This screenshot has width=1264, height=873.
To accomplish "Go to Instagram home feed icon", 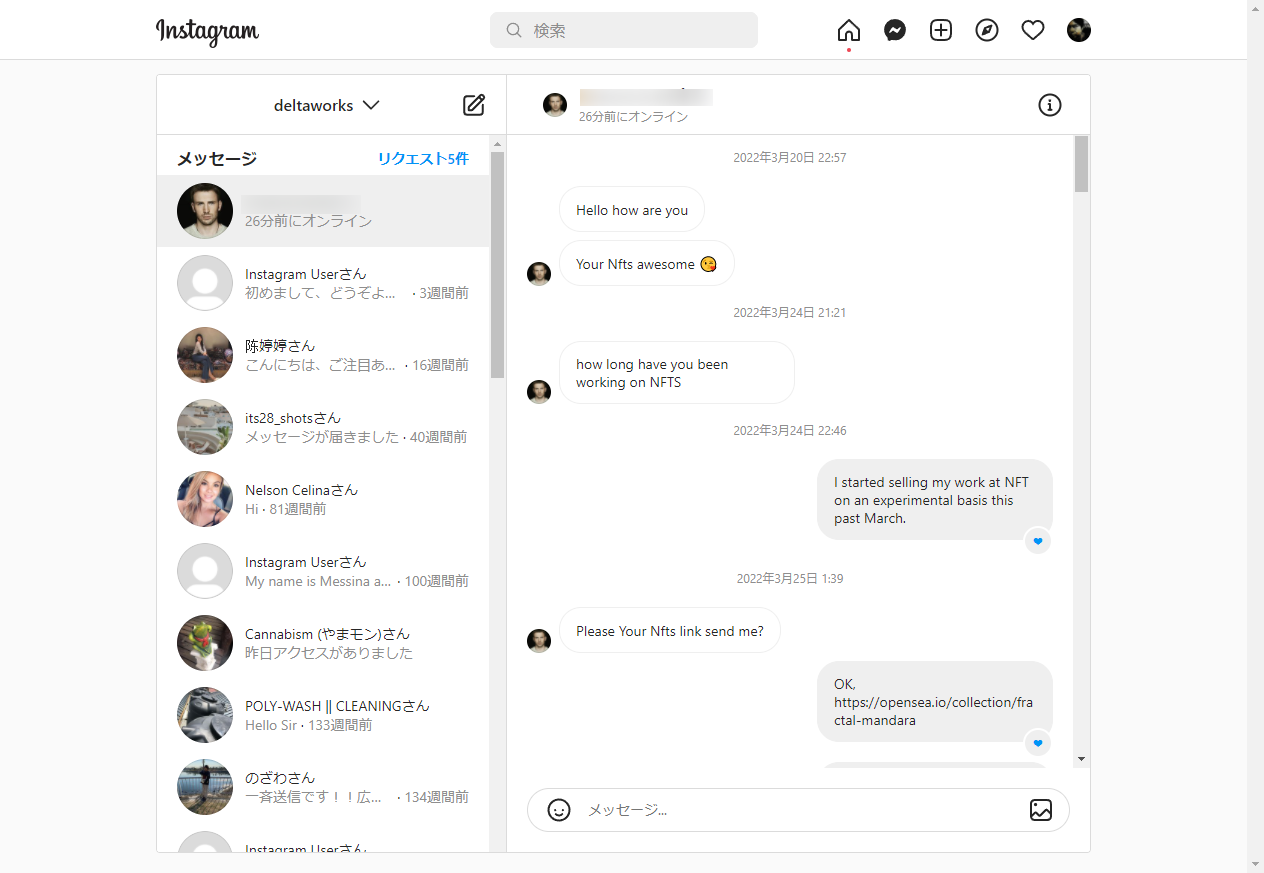I will coord(848,30).
